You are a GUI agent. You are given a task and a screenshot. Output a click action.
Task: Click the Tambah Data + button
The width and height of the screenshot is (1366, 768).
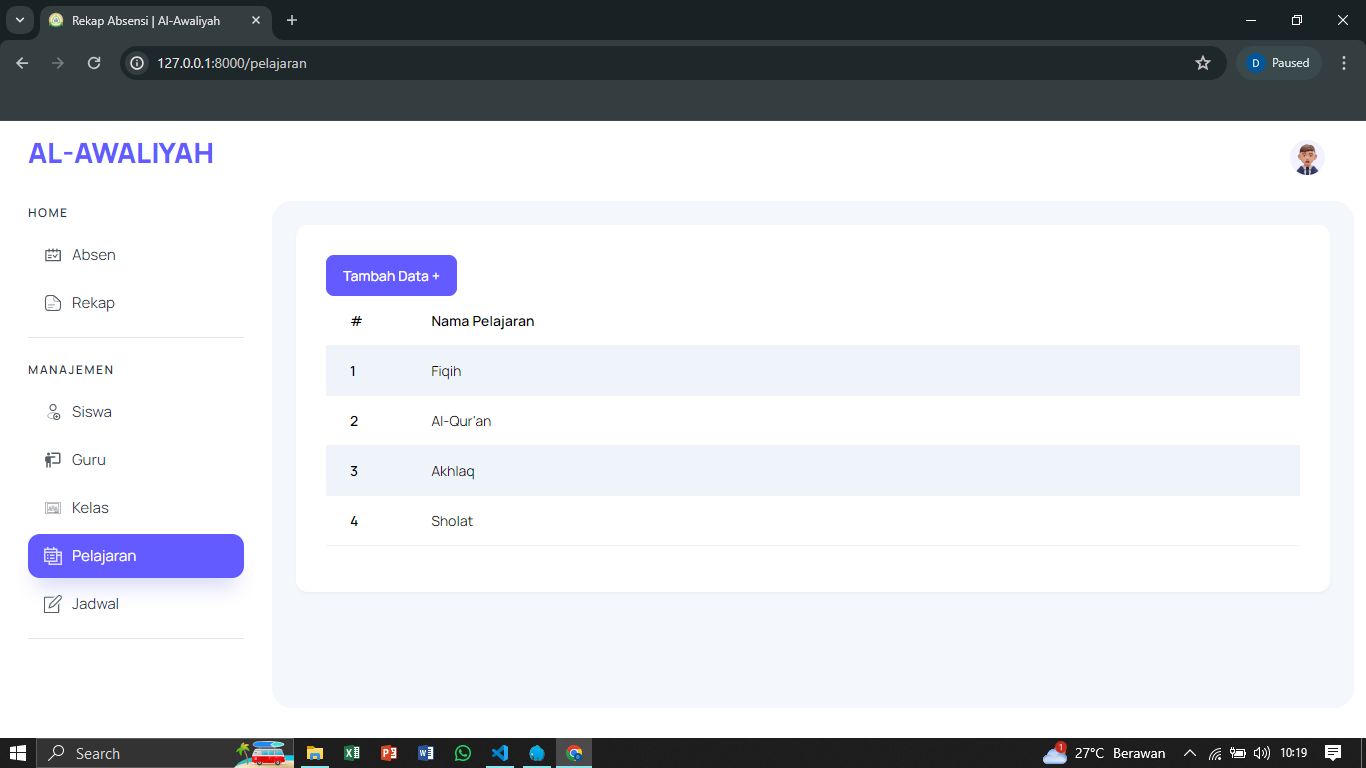(391, 276)
